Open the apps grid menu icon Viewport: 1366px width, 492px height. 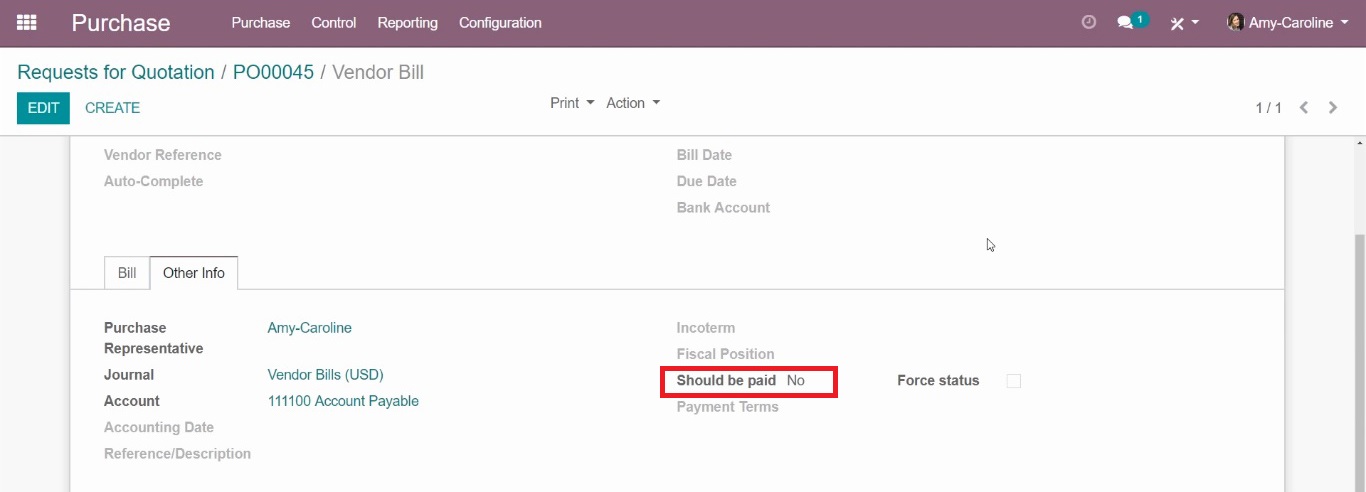(x=27, y=22)
